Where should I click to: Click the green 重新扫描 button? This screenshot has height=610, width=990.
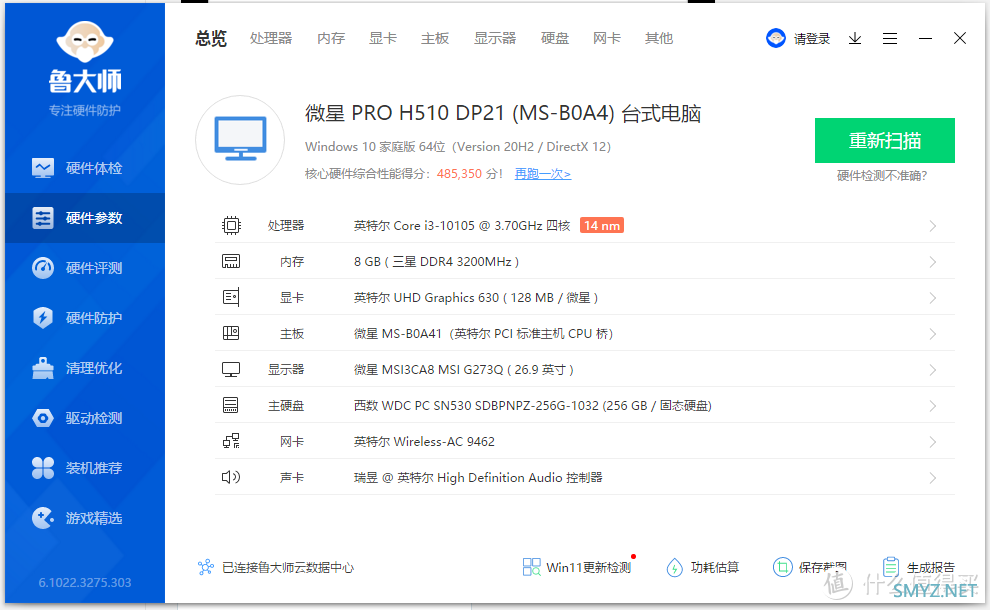click(885, 140)
